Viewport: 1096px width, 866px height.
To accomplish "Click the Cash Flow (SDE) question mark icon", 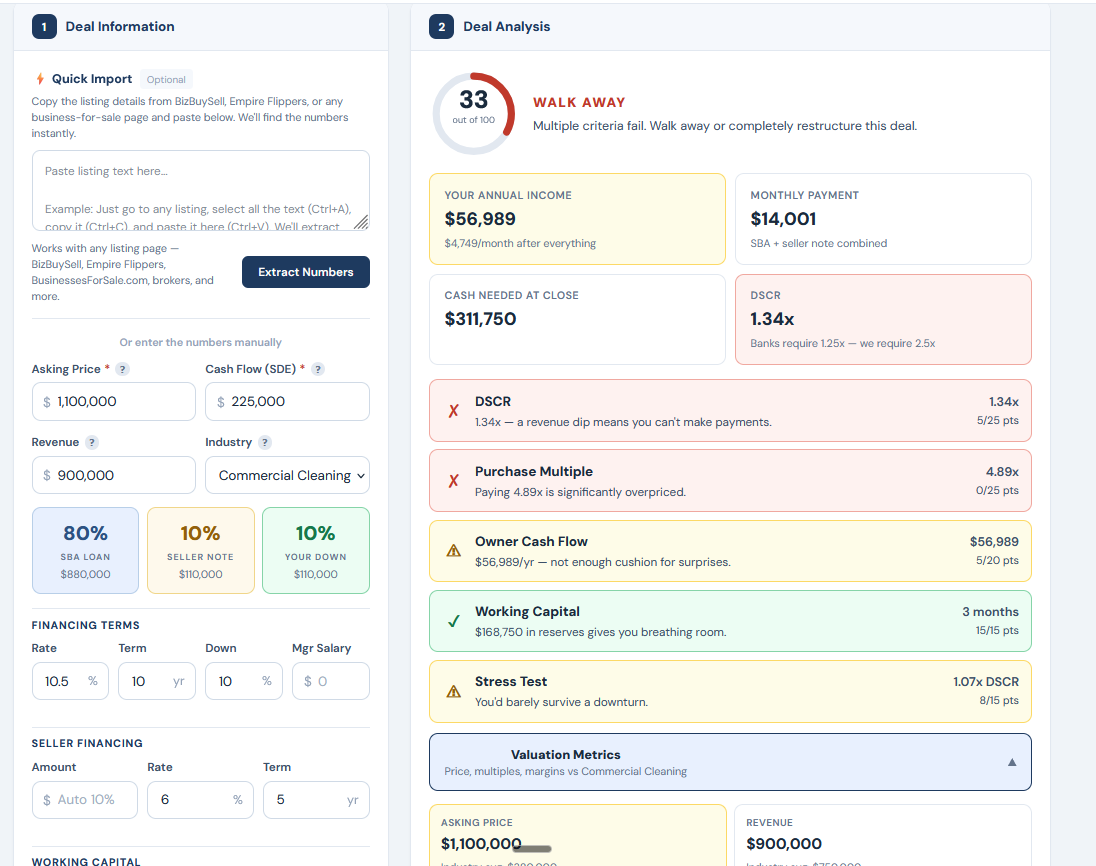I will coord(318,369).
